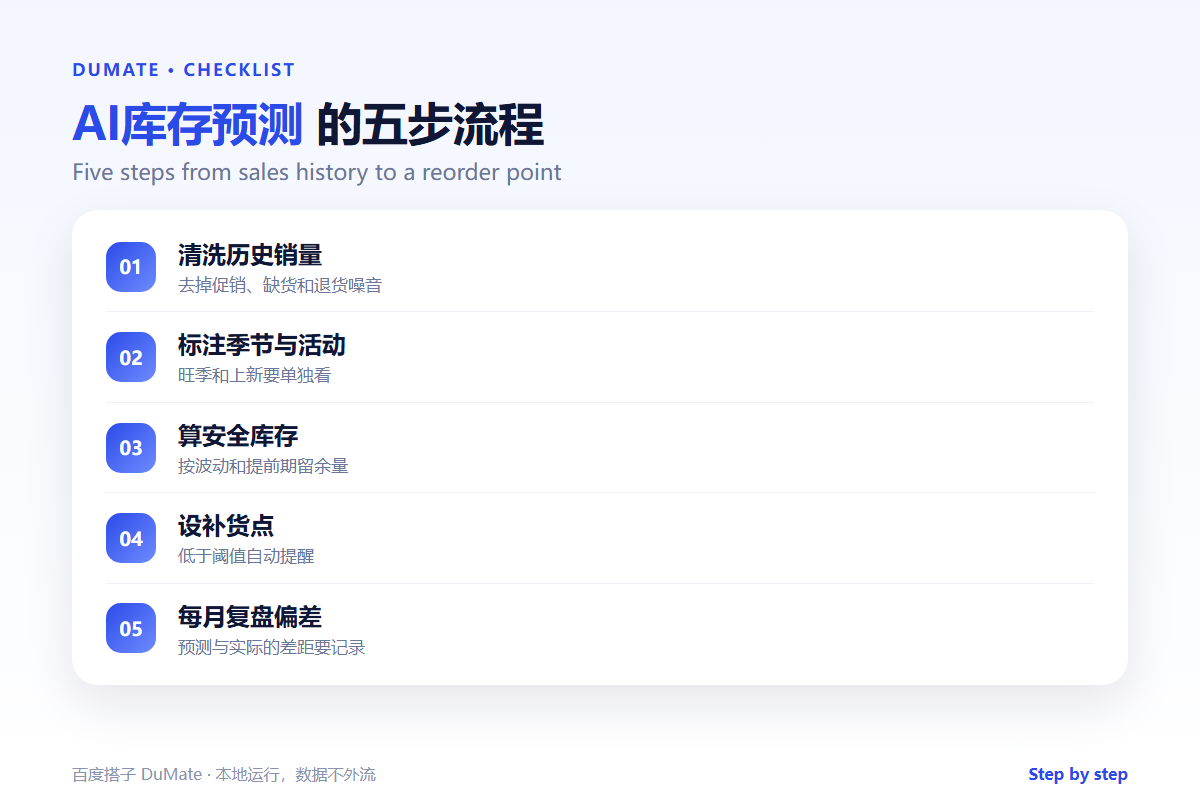Click the DUMATE • CHECKLIST label
Viewport: 1200px width, 800px height.
click(x=184, y=70)
